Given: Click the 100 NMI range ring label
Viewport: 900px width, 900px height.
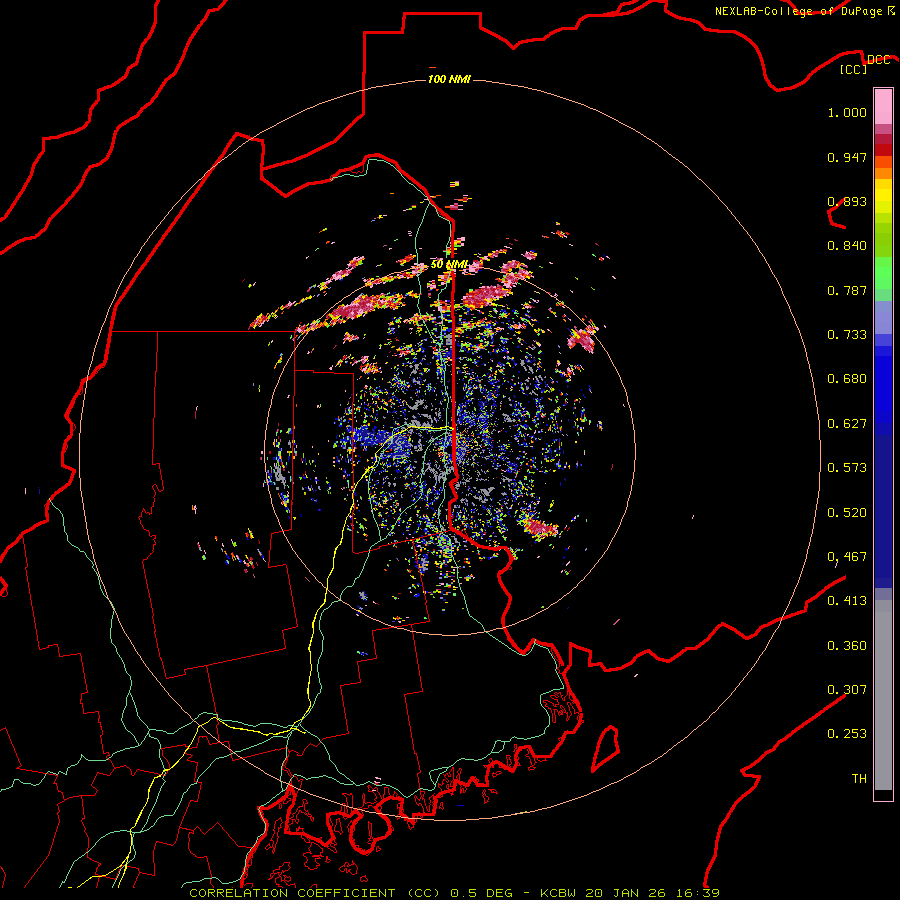Looking at the screenshot, I should tap(449, 79).
